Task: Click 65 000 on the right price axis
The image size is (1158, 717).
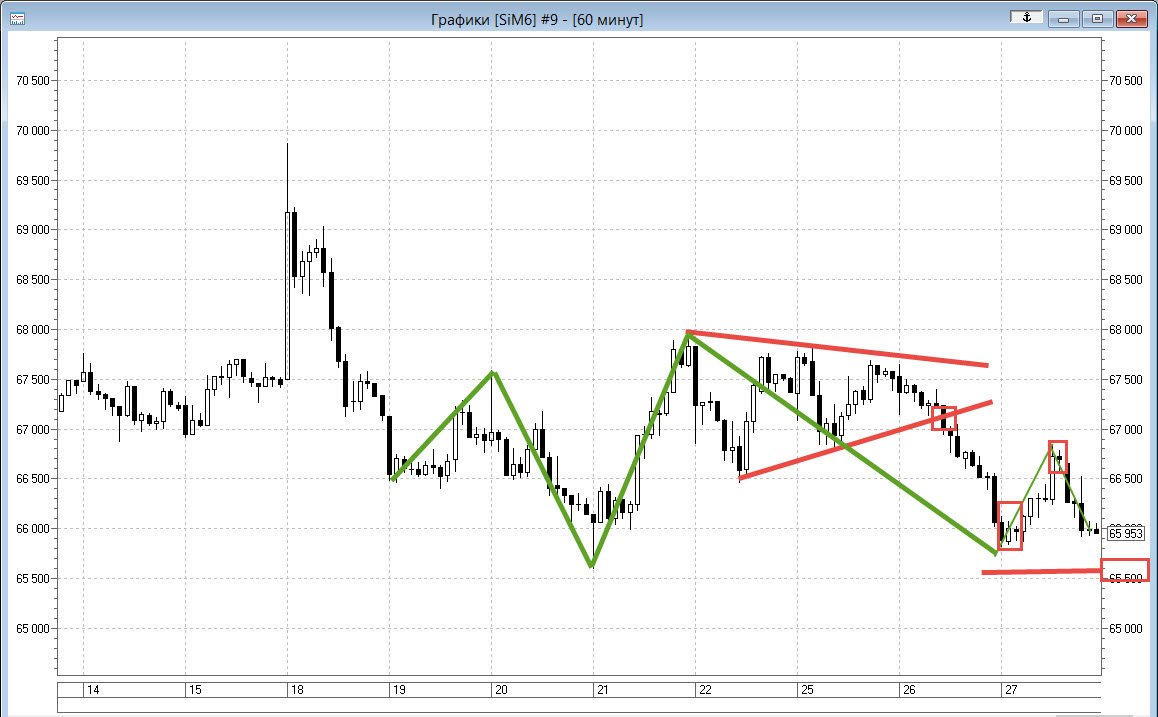Action: click(1126, 628)
